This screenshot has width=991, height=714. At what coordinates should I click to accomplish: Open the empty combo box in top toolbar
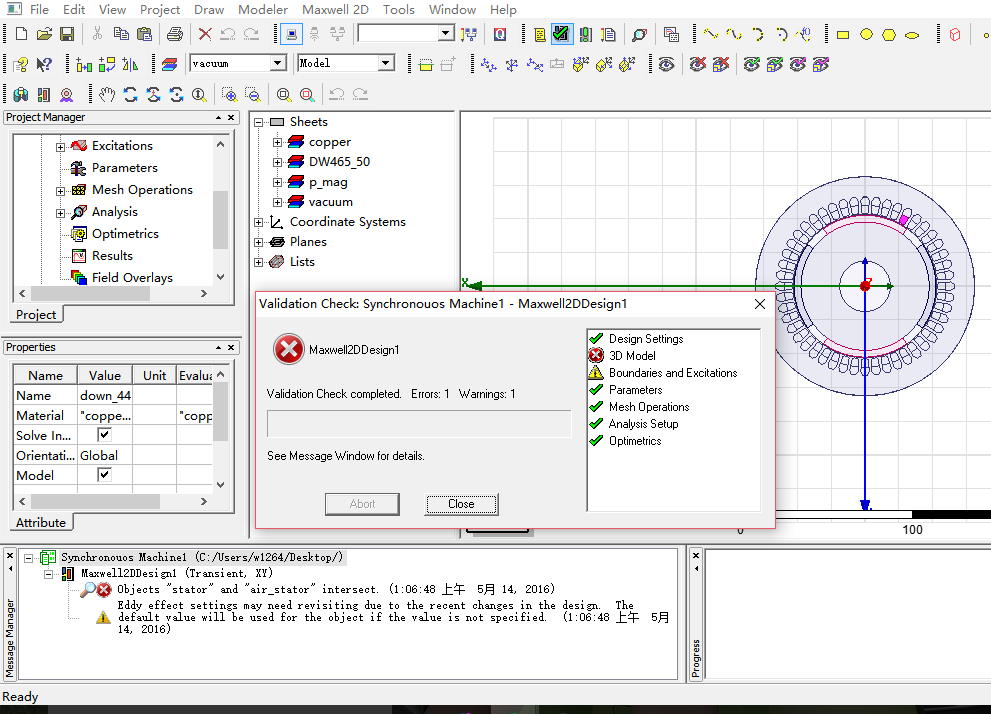446,33
